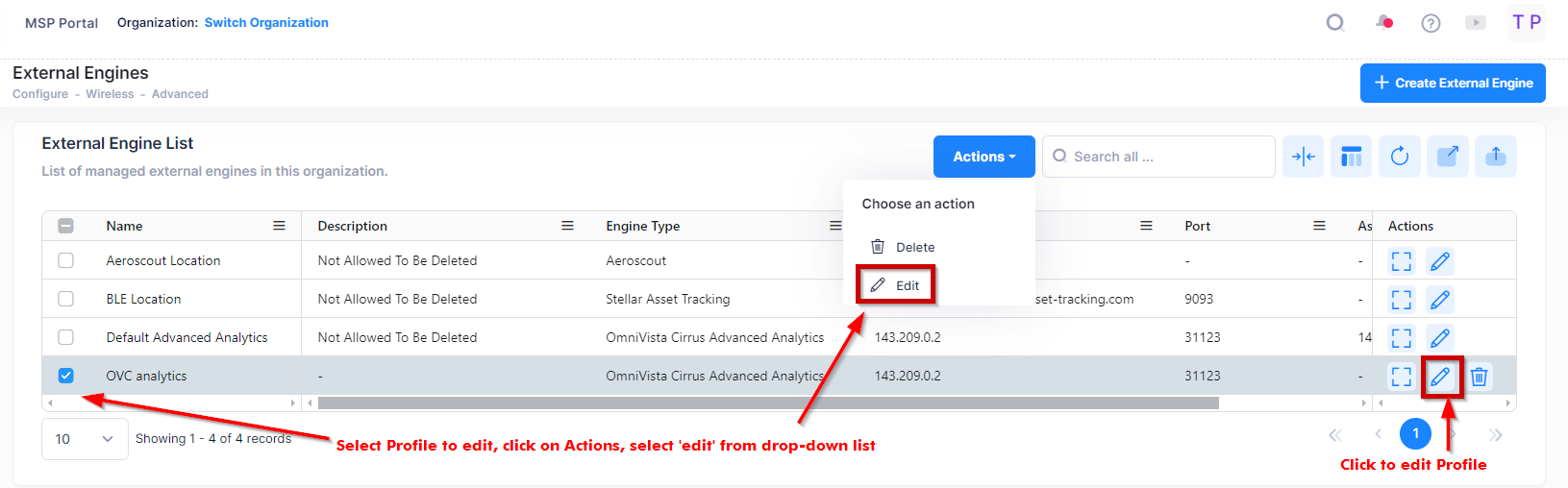Click the Create External Engine button
The height and width of the screenshot is (488, 1568).
pos(1452,84)
